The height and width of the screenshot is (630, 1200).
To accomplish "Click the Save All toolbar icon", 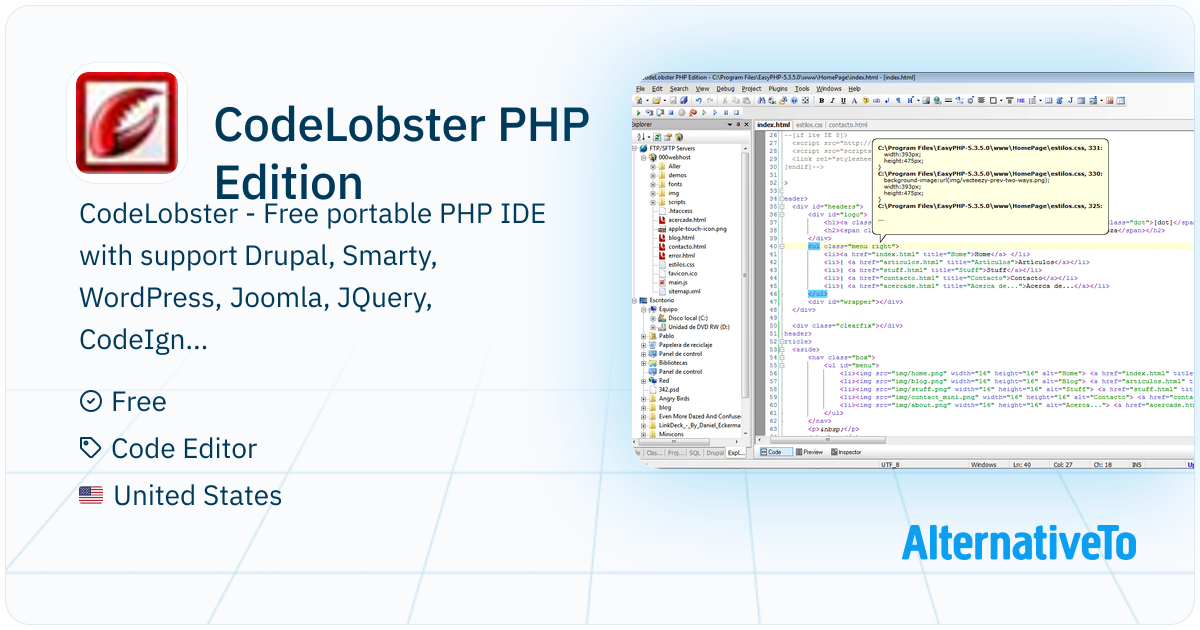I will 683,100.
